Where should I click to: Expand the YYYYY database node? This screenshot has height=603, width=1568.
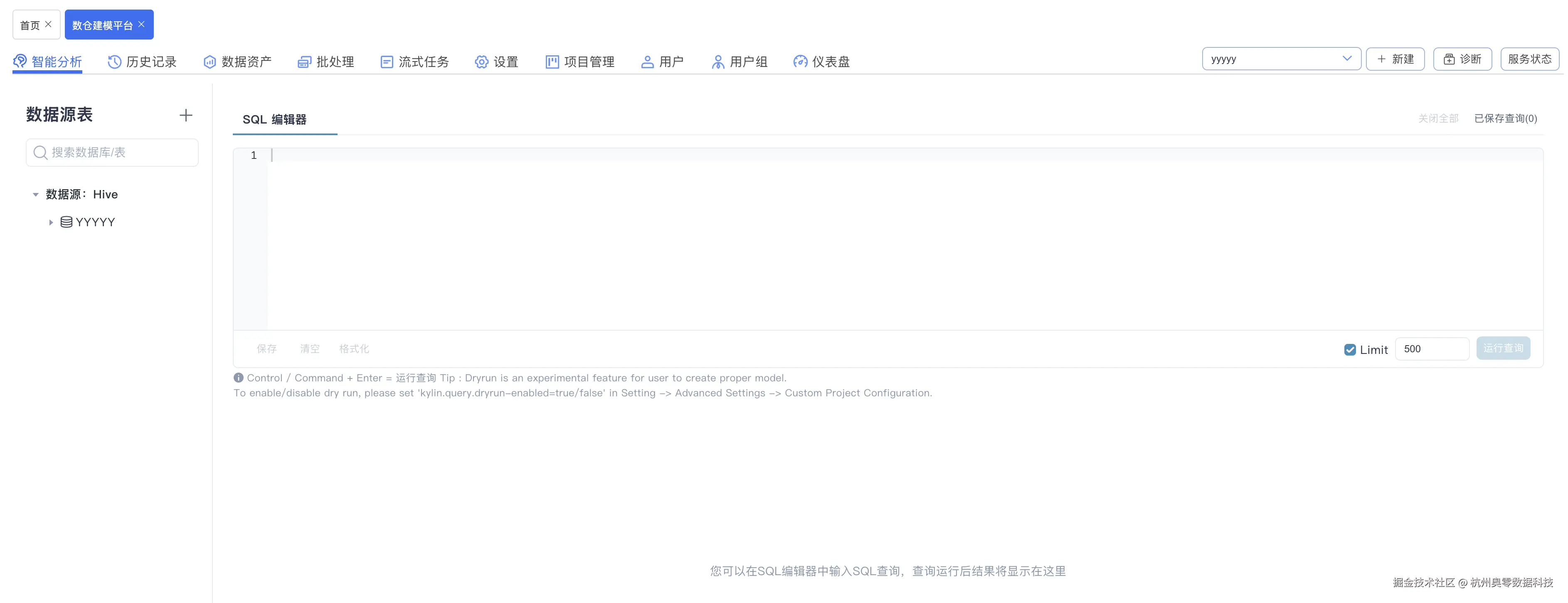pyautogui.click(x=51, y=222)
